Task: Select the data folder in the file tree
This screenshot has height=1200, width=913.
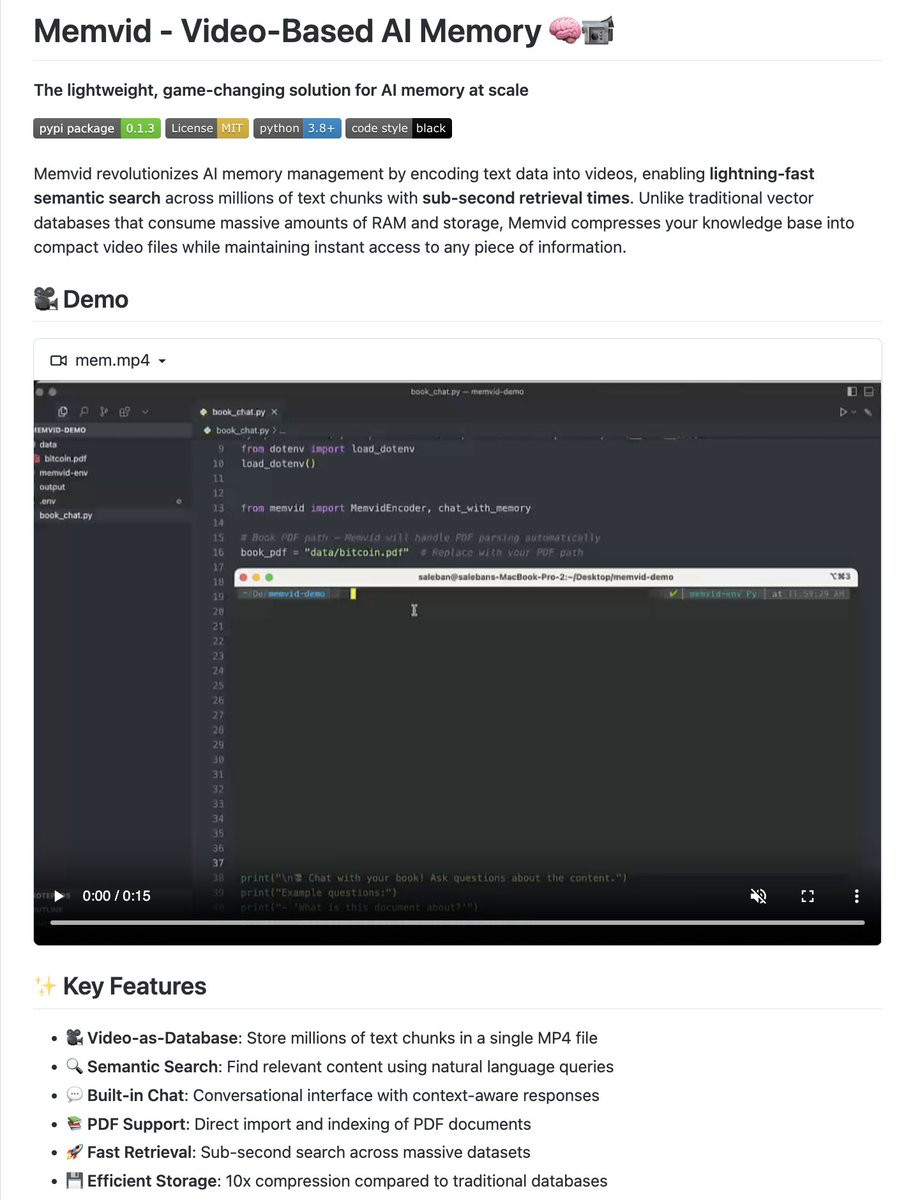Action: tap(48, 445)
